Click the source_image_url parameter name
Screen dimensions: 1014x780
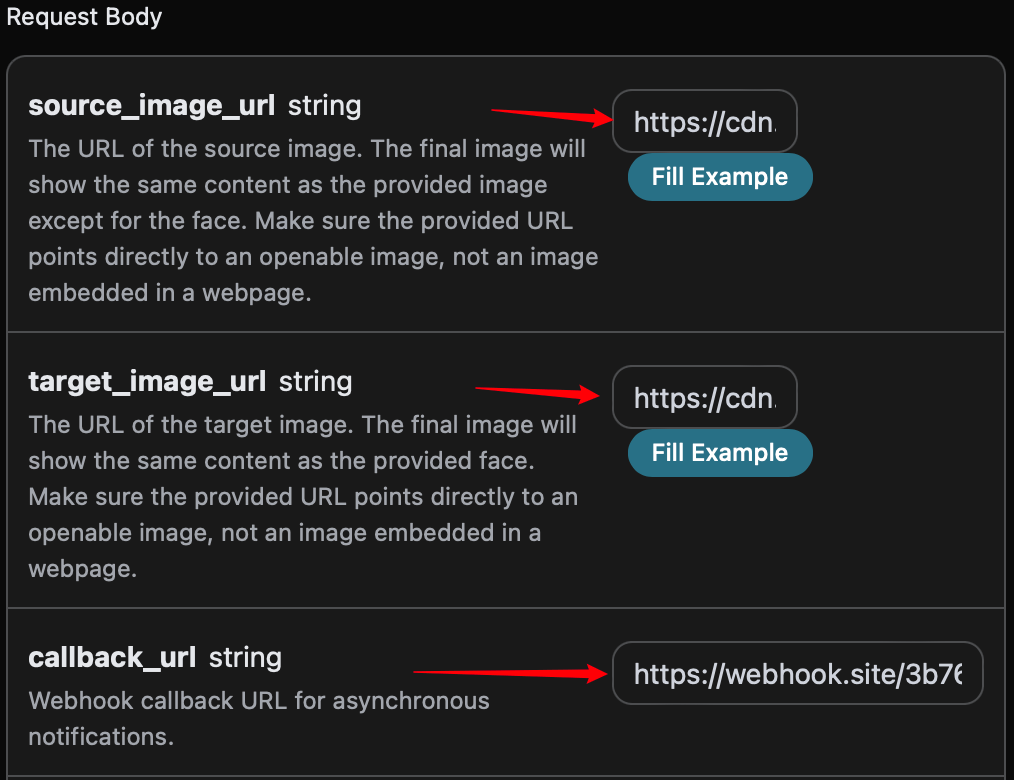[x=151, y=106]
